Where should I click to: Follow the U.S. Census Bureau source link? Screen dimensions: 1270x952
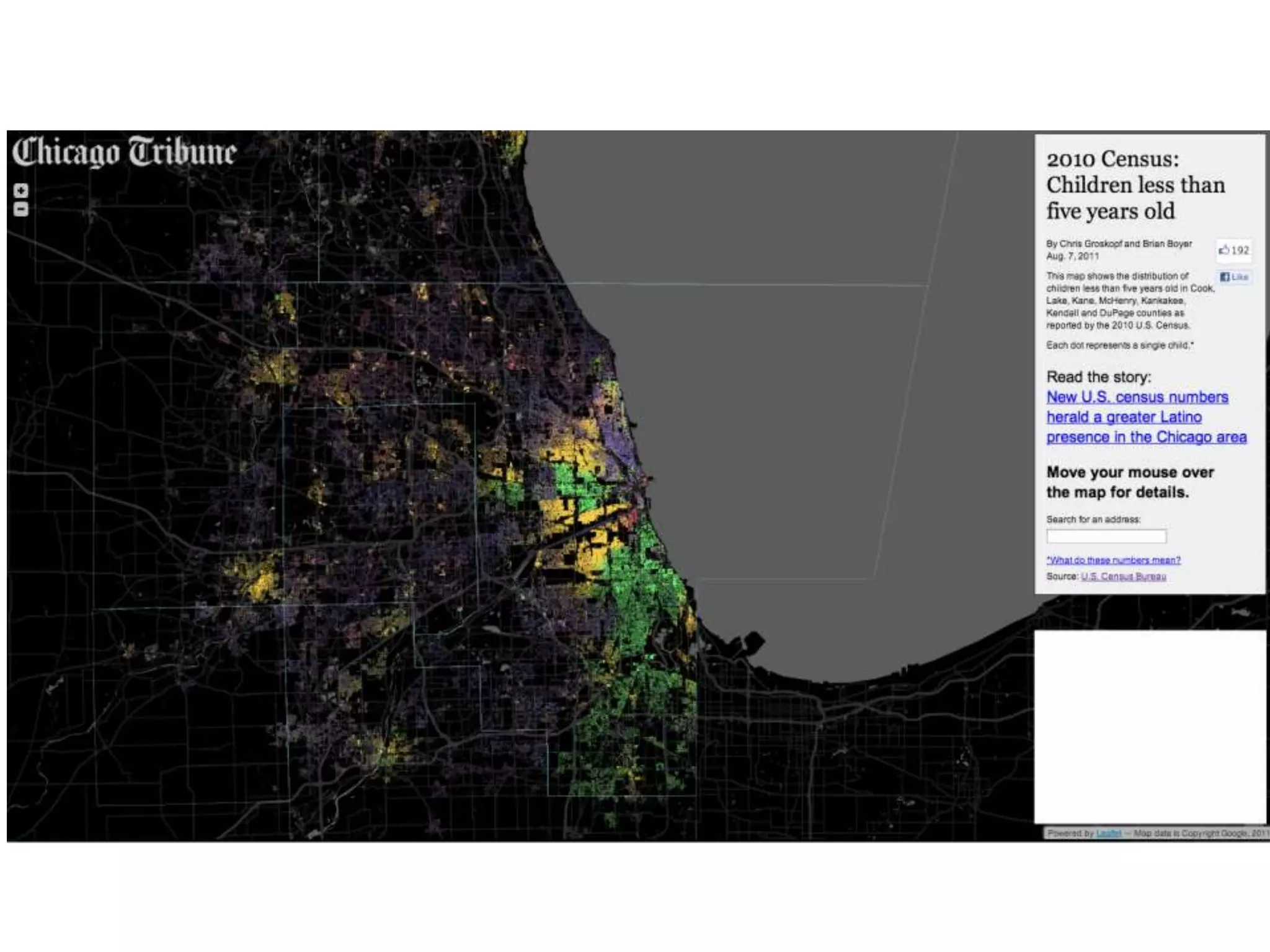pyautogui.click(x=1123, y=576)
